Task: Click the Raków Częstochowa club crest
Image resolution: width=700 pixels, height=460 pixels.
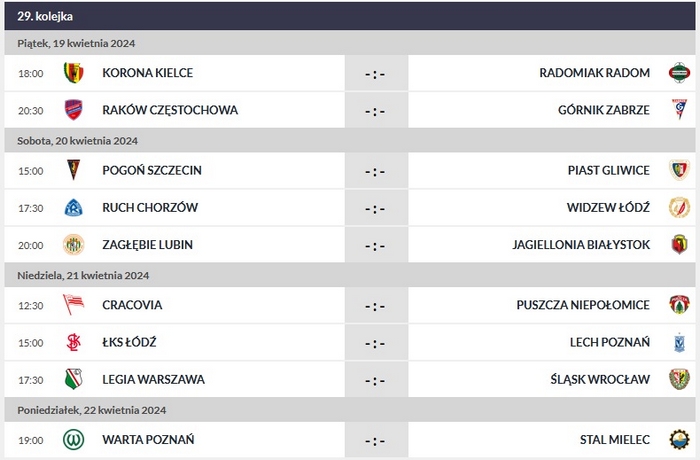Action: [73, 110]
